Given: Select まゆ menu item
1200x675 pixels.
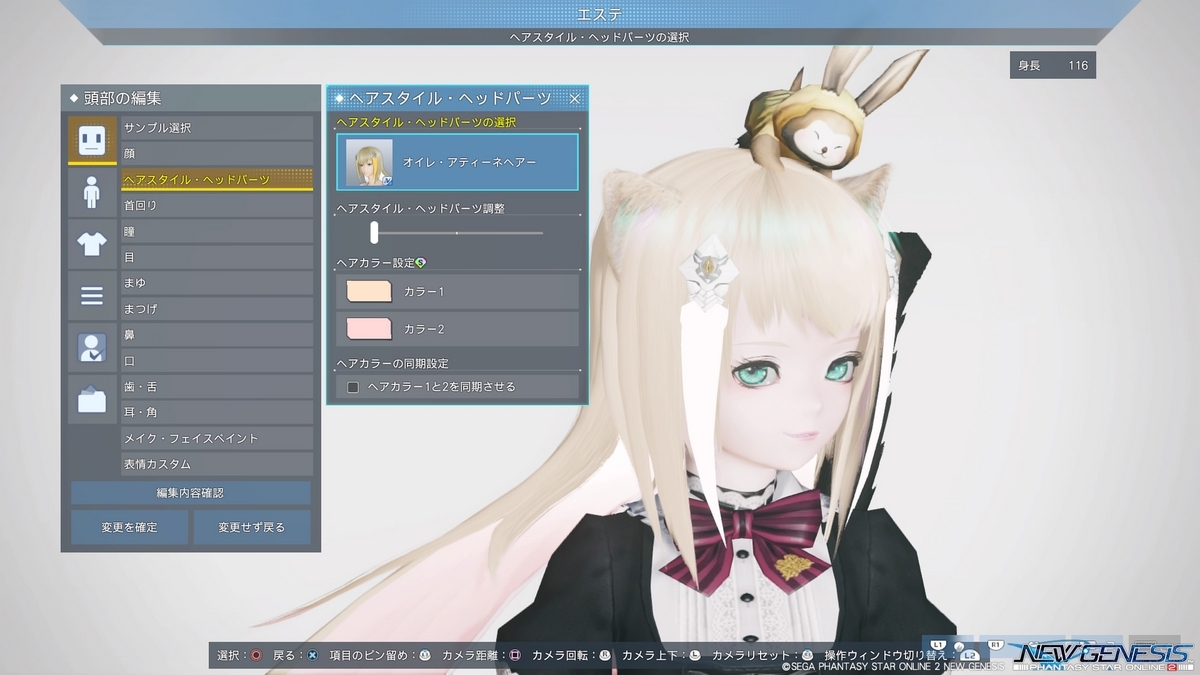Looking at the screenshot, I should coord(217,284).
